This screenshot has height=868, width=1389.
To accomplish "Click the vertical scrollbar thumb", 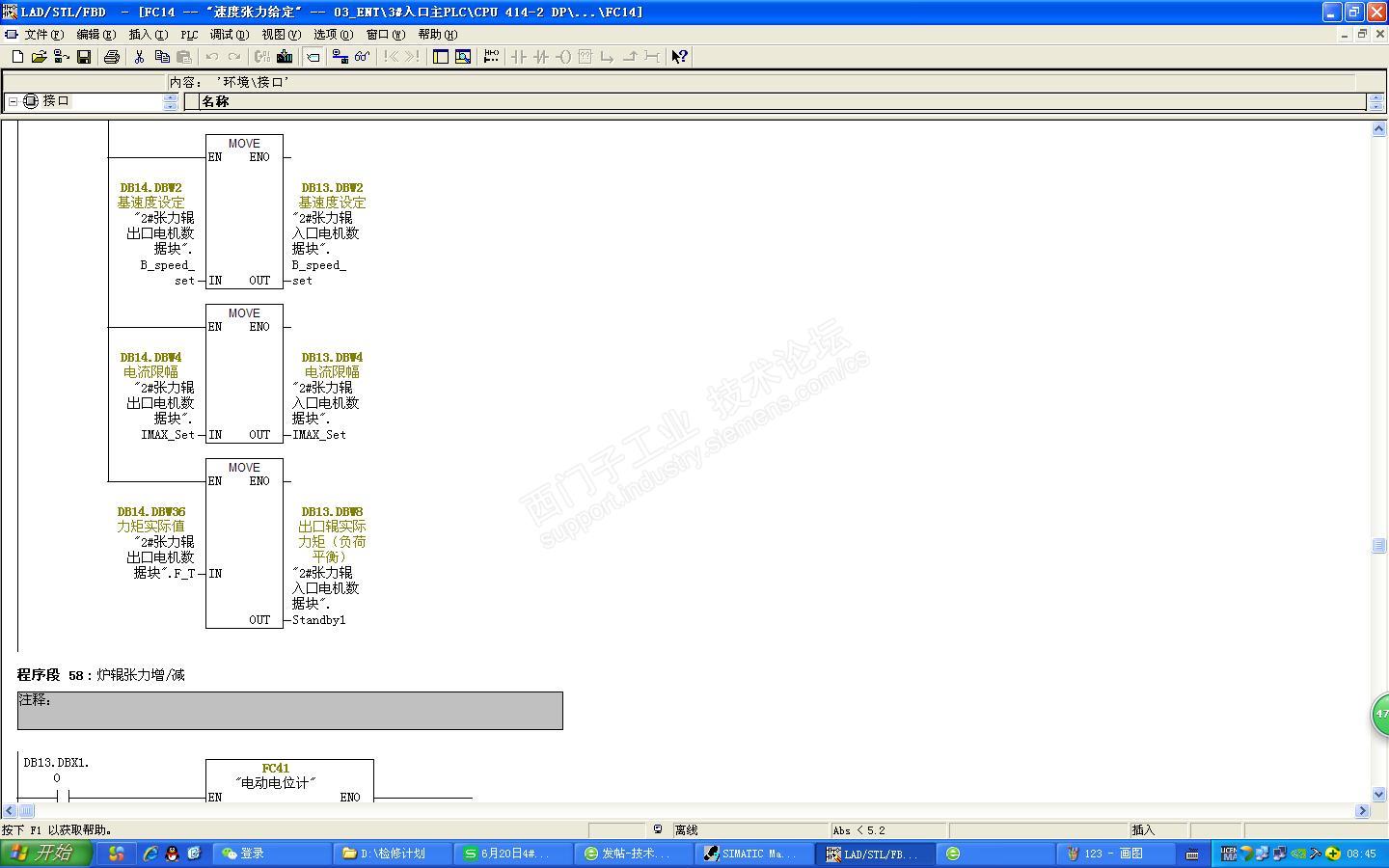I will point(1378,545).
